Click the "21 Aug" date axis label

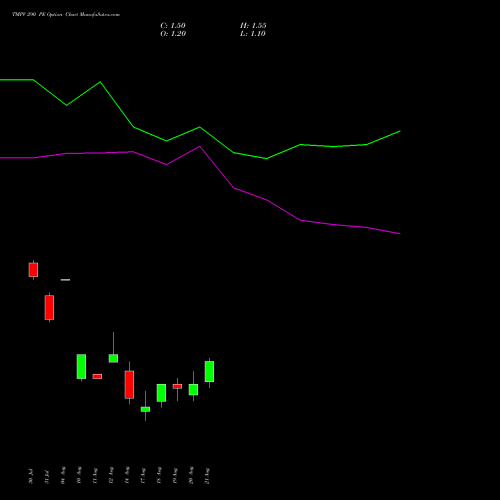click(207, 476)
